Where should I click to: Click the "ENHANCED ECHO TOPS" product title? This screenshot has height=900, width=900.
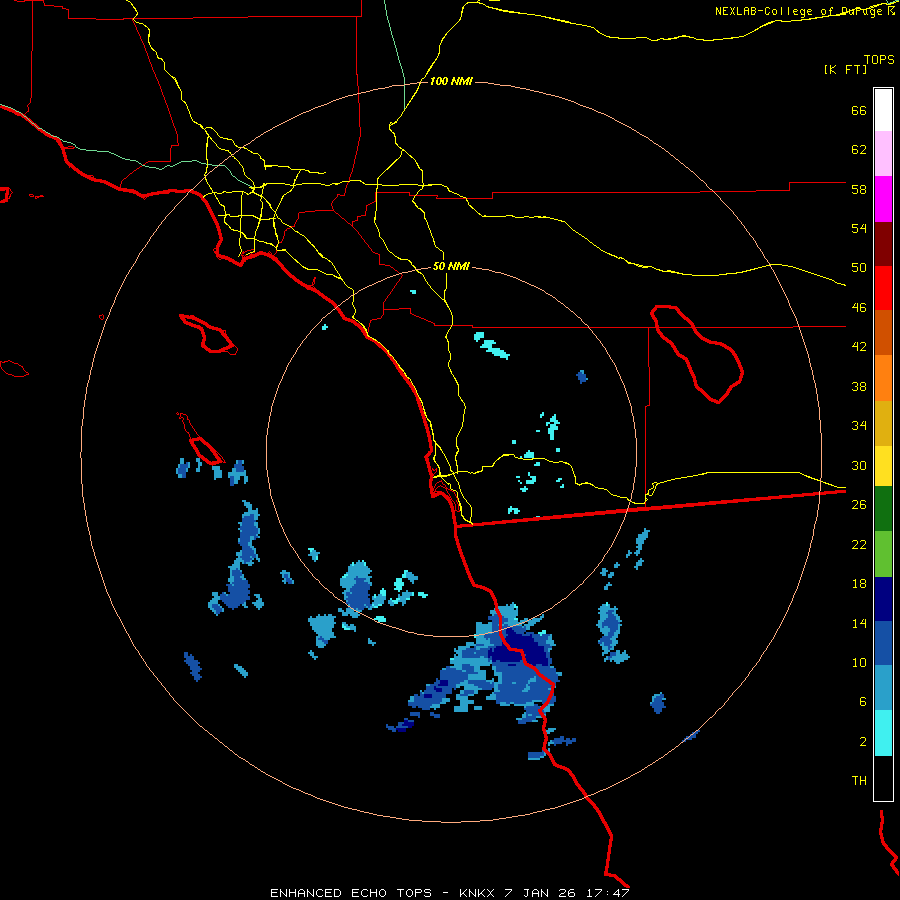351,893
